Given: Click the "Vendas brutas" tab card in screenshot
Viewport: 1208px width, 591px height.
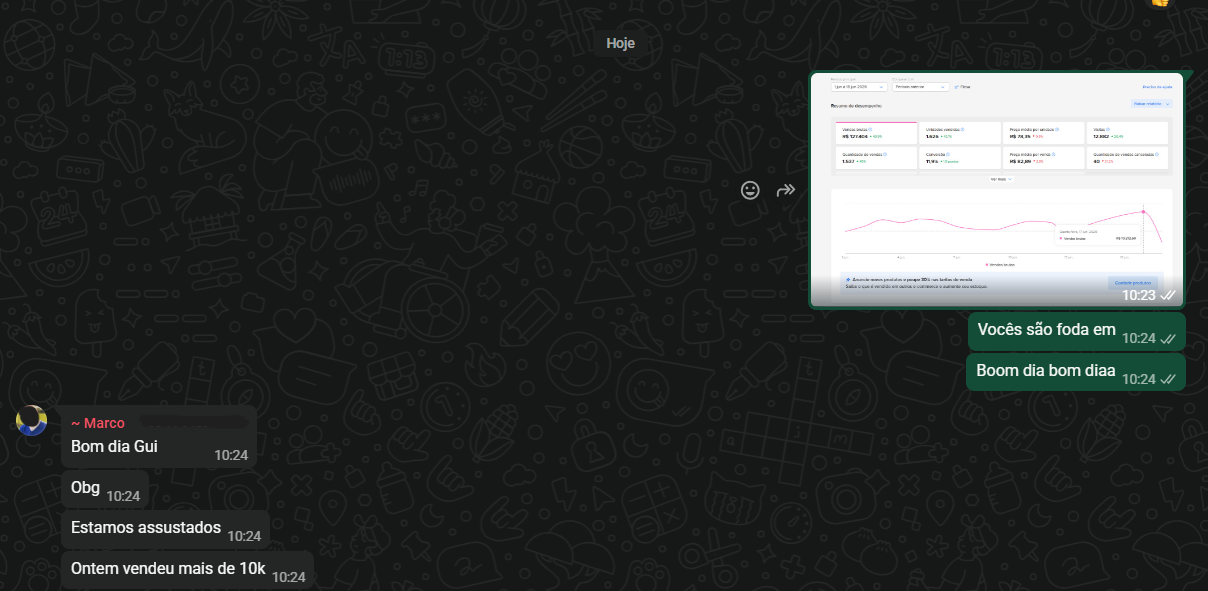Looking at the screenshot, I should (x=876, y=133).
